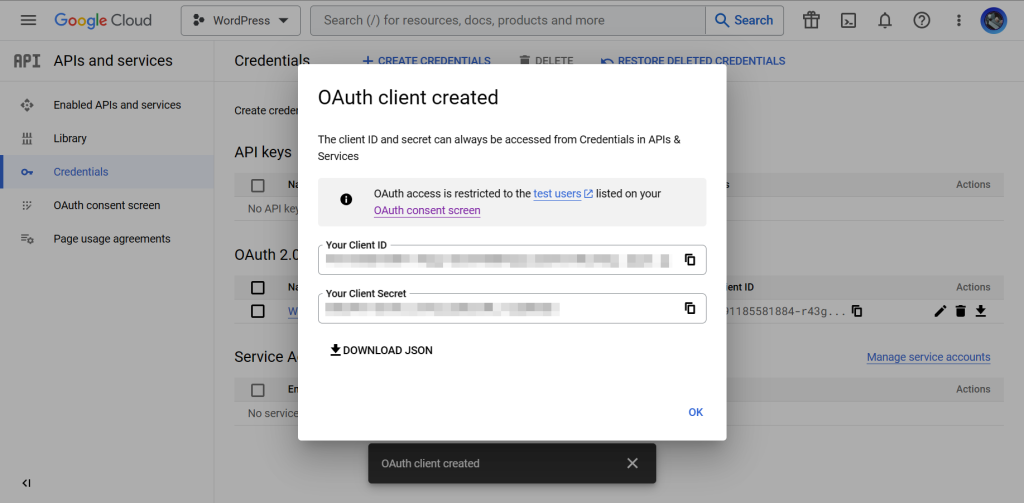Copy the Client ID to clipboard
This screenshot has width=1024, height=503.
[689, 260]
